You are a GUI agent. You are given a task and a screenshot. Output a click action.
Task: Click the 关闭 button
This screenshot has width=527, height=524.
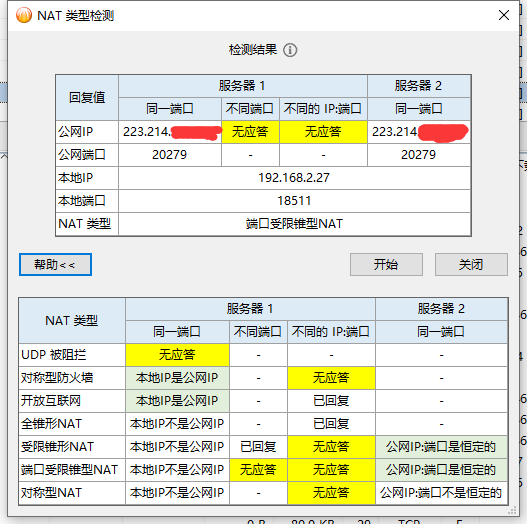(x=471, y=265)
